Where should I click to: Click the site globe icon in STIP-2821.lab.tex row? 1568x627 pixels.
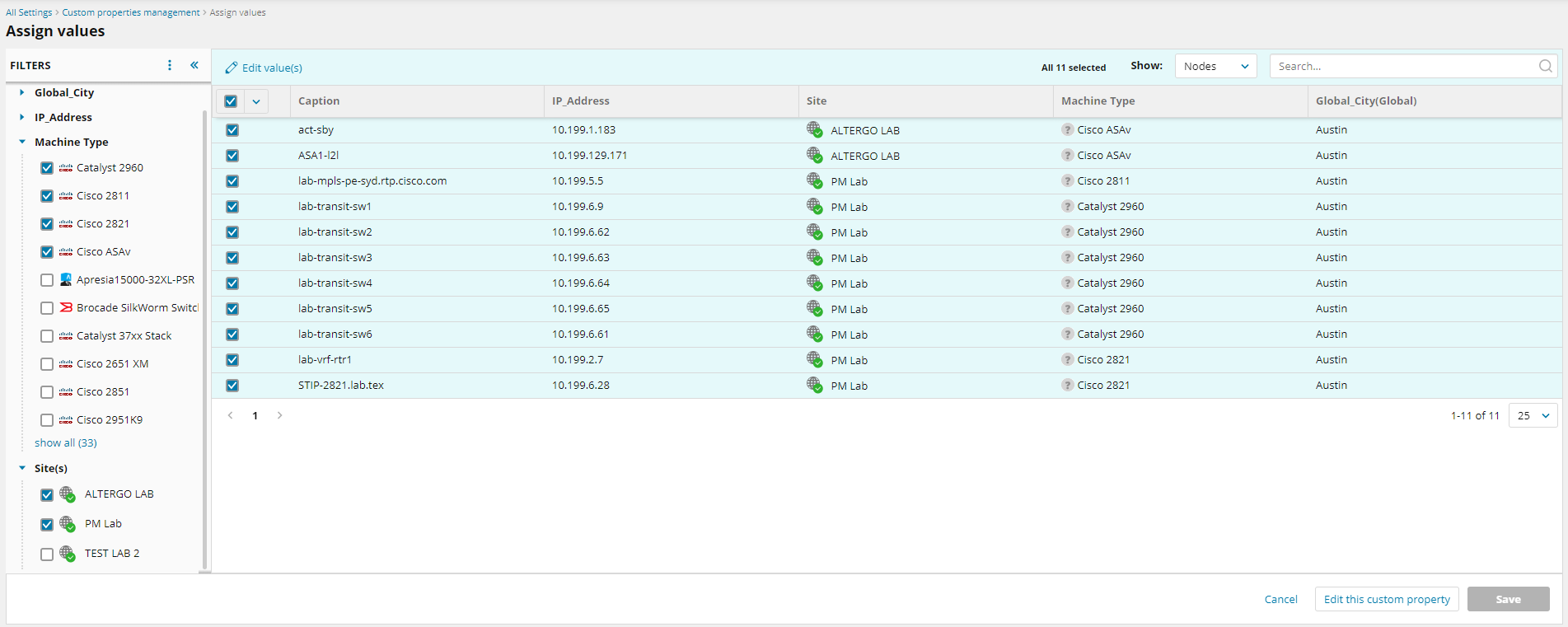coord(814,385)
